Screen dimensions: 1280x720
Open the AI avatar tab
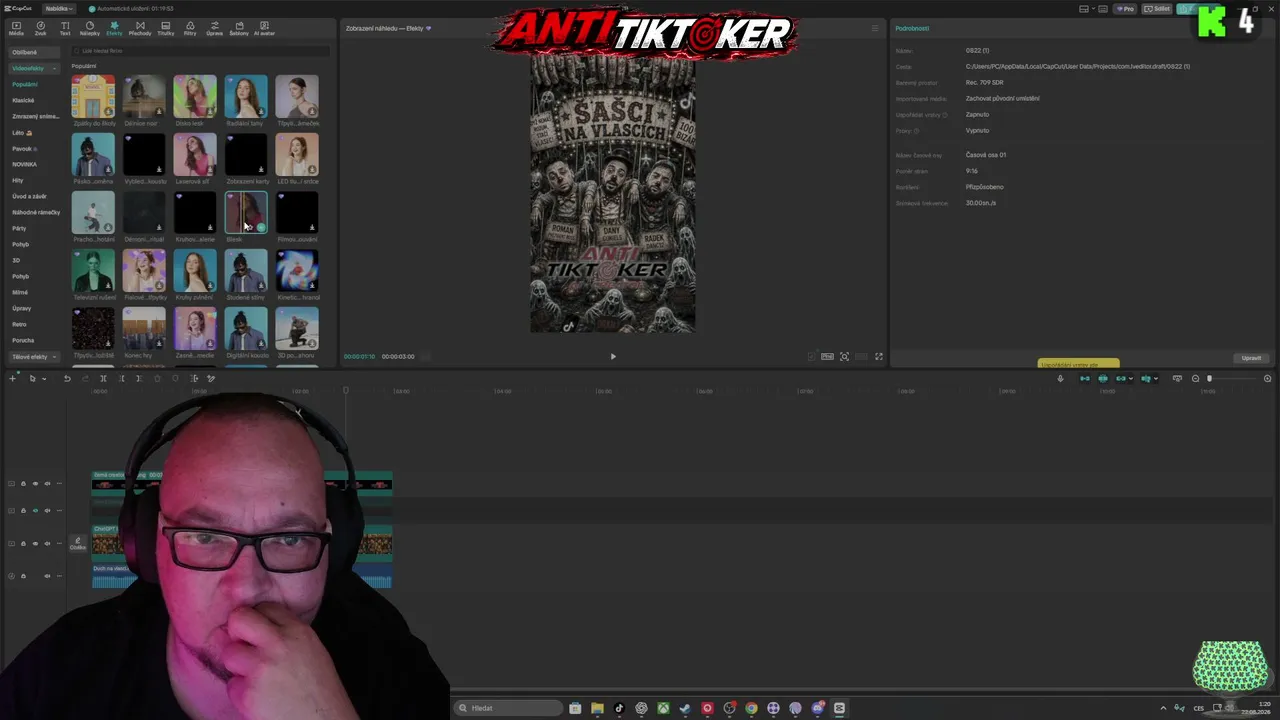click(x=264, y=28)
